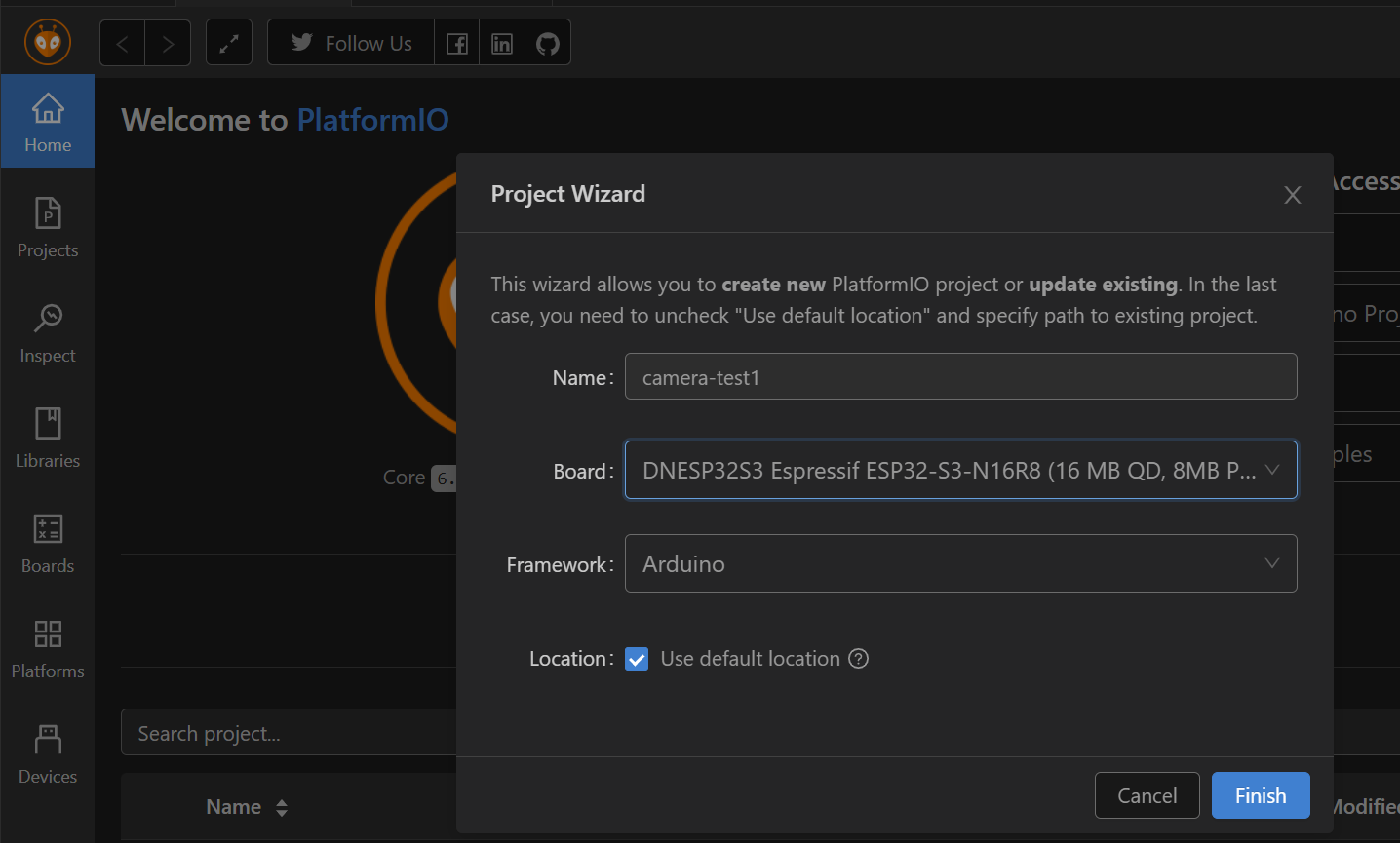1400x843 pixels.
Task: Open the GitHub icon link
Action: click(x=548, y=43)
